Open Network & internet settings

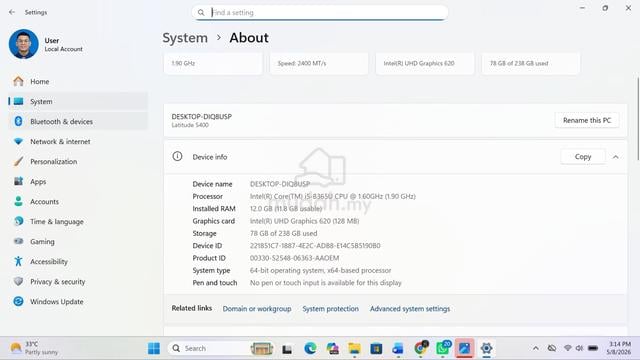pyautogui.click(x=78, y=142)
